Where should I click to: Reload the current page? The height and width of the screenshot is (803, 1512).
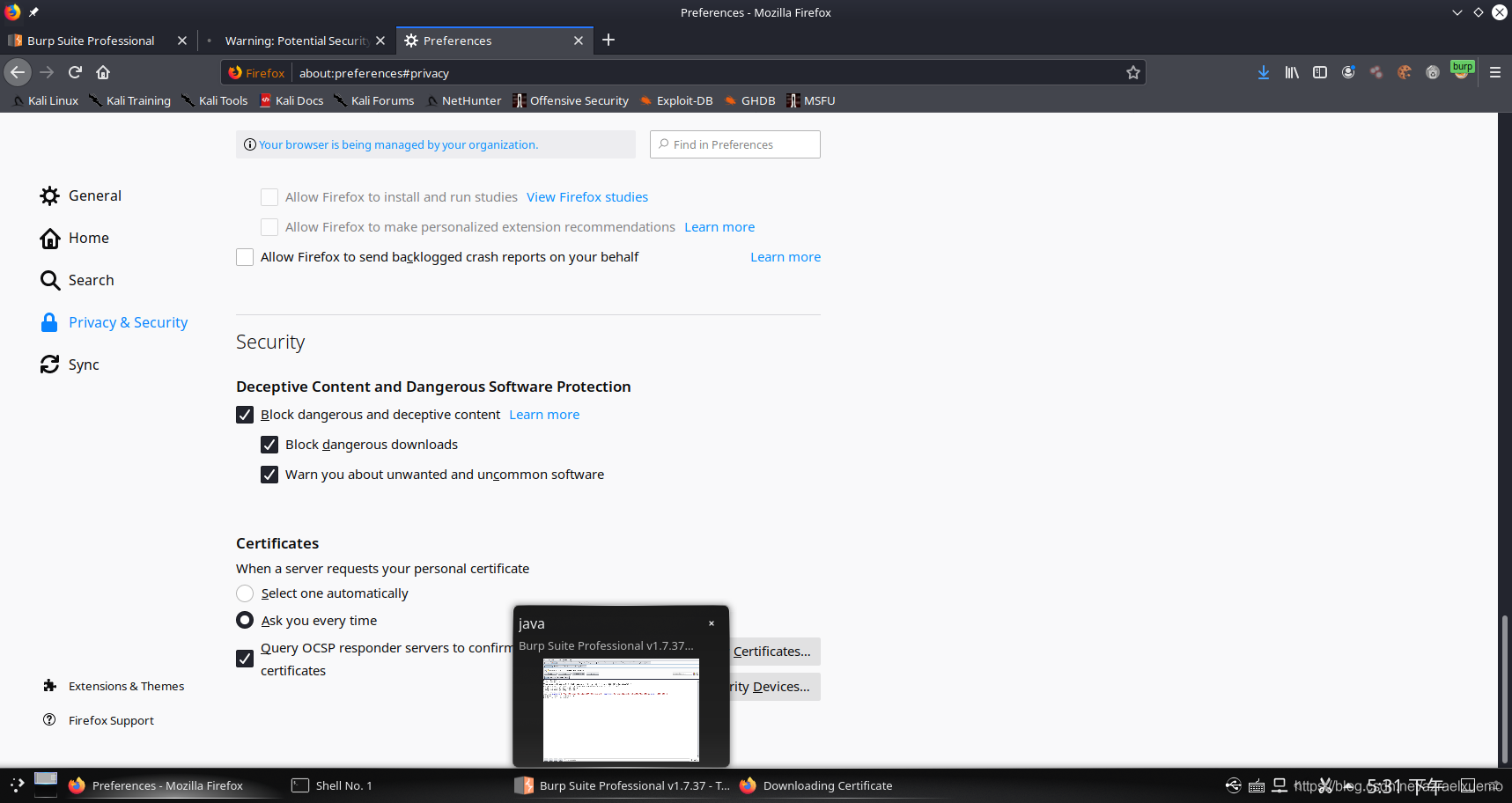[76, 72]
